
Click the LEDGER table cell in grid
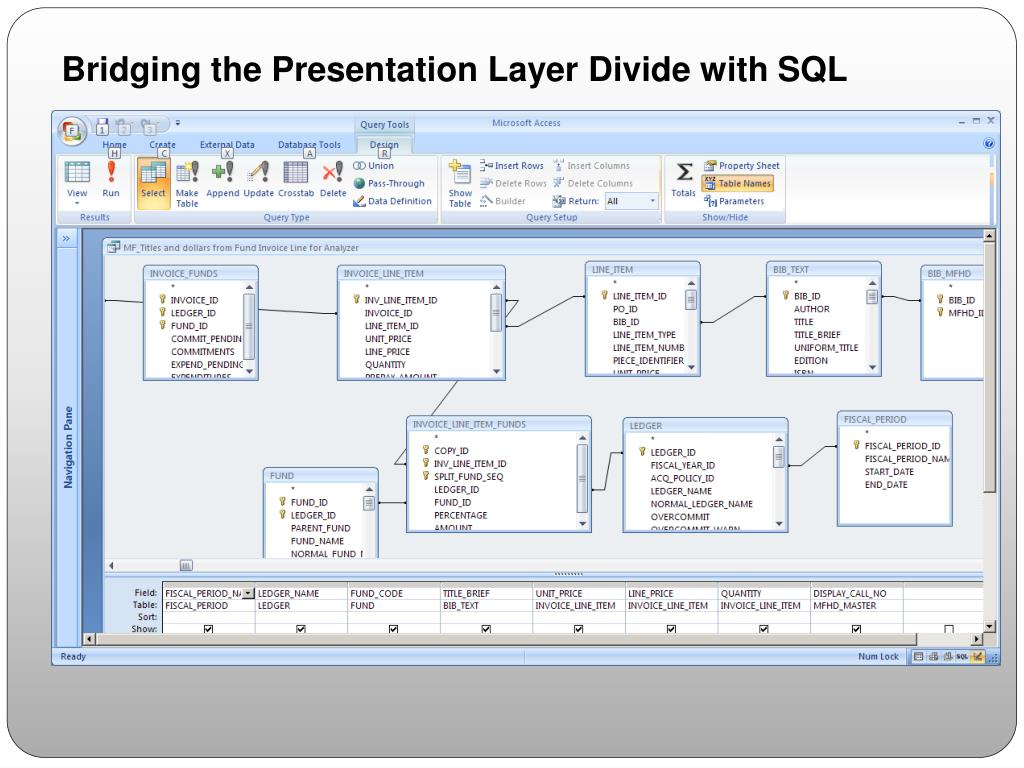click(301, 605)
